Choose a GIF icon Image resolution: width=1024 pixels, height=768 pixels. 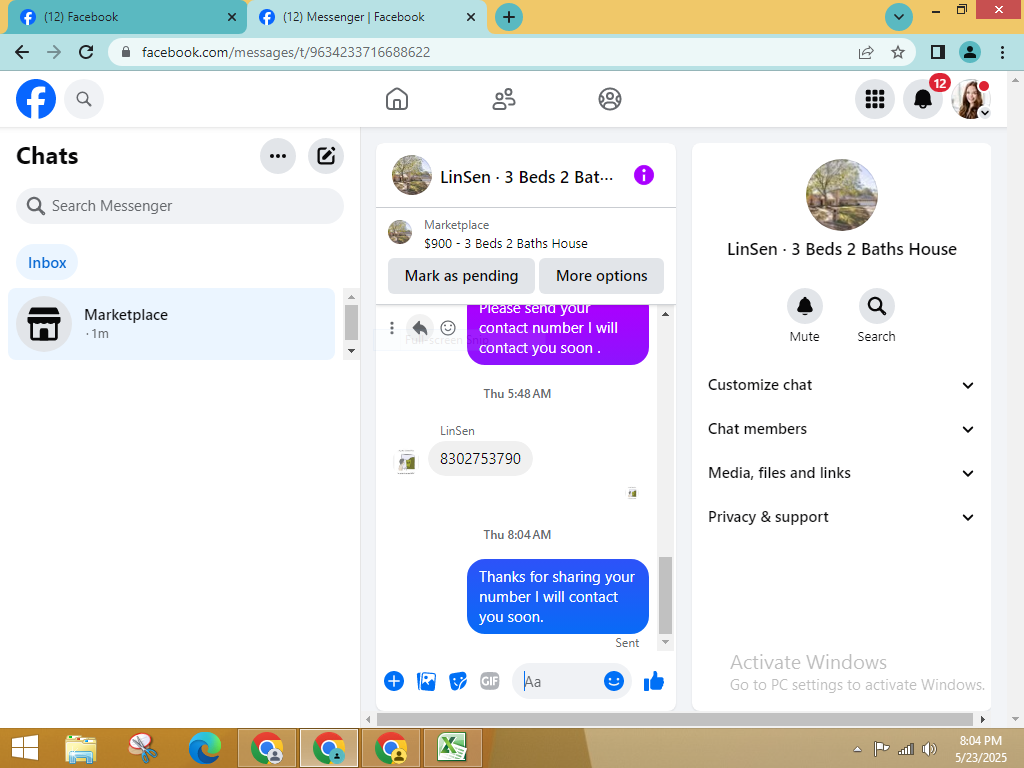coord(489,681)
